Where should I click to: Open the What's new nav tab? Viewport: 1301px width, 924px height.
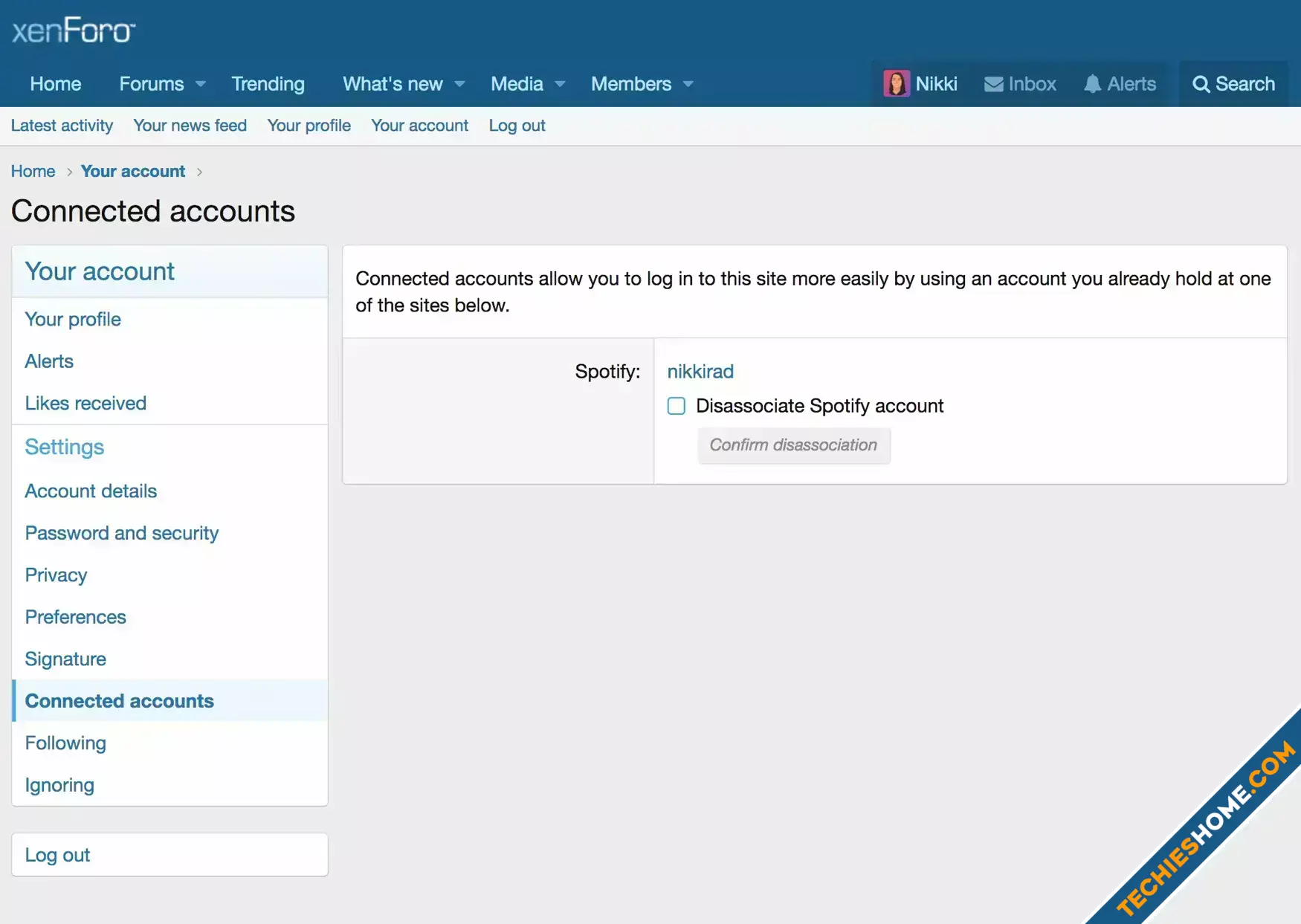coord(393,83)
